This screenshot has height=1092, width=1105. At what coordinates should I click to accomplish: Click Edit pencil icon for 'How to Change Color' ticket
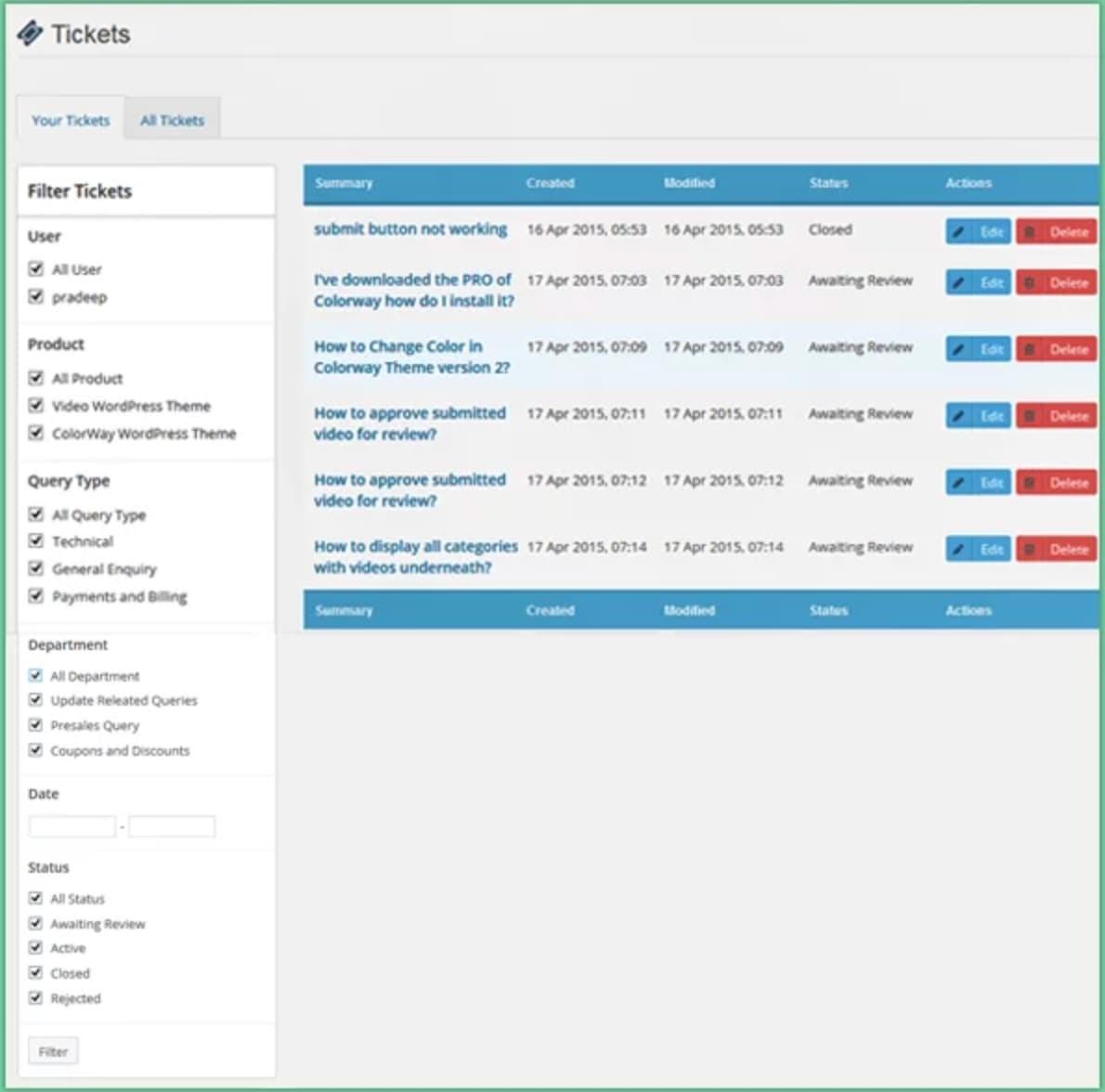pyautogui.click(x=959, y=349)
